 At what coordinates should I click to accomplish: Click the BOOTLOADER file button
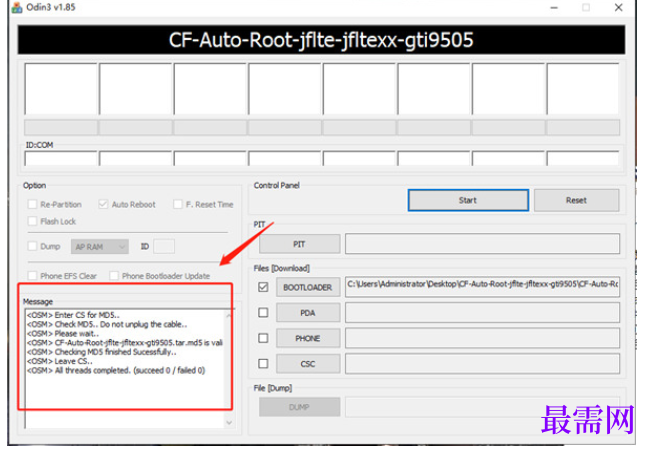(x=308, y=287)
